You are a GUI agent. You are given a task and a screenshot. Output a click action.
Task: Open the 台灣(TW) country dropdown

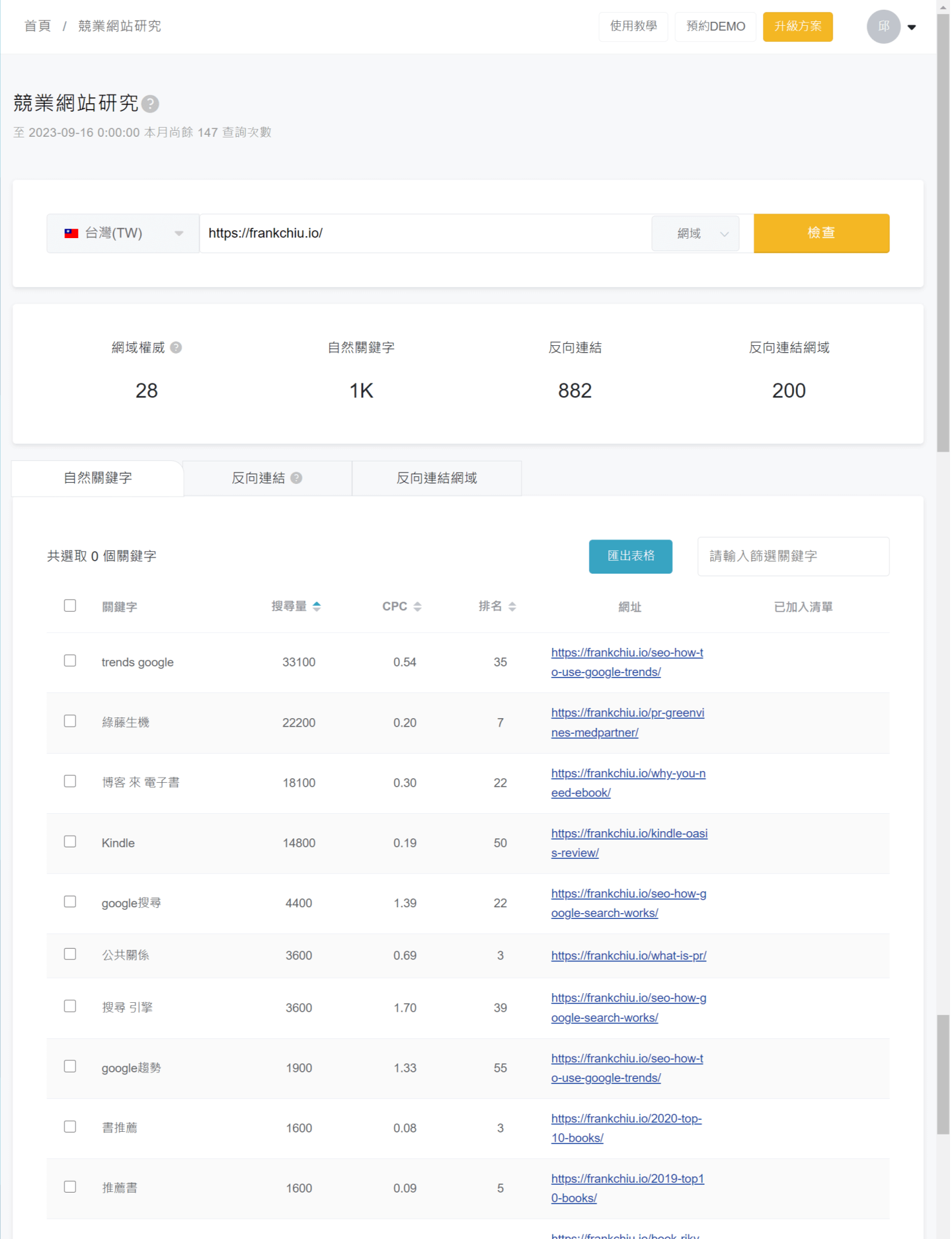123,234
